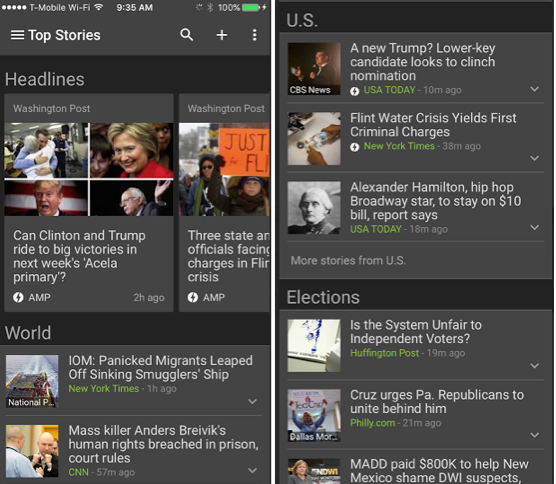
Task: Tap the 2h ago timestamp
Action: point(149,297)
